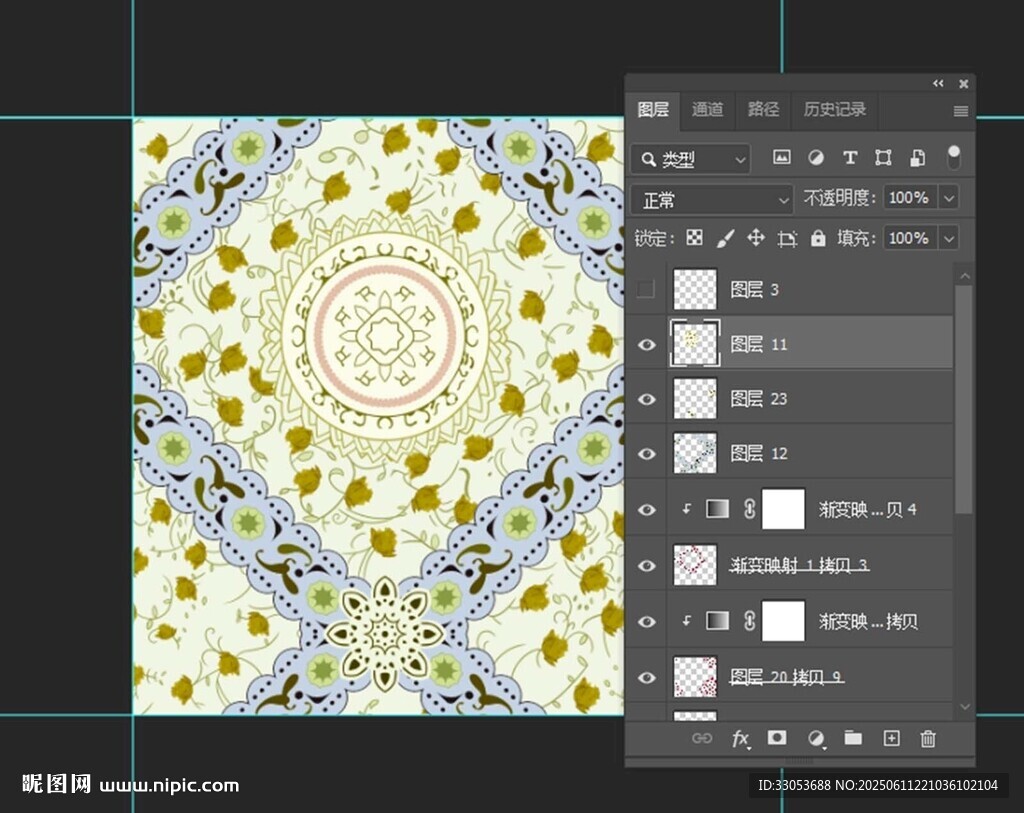Lock transparent pixels icon

click(x=694, y=238)
